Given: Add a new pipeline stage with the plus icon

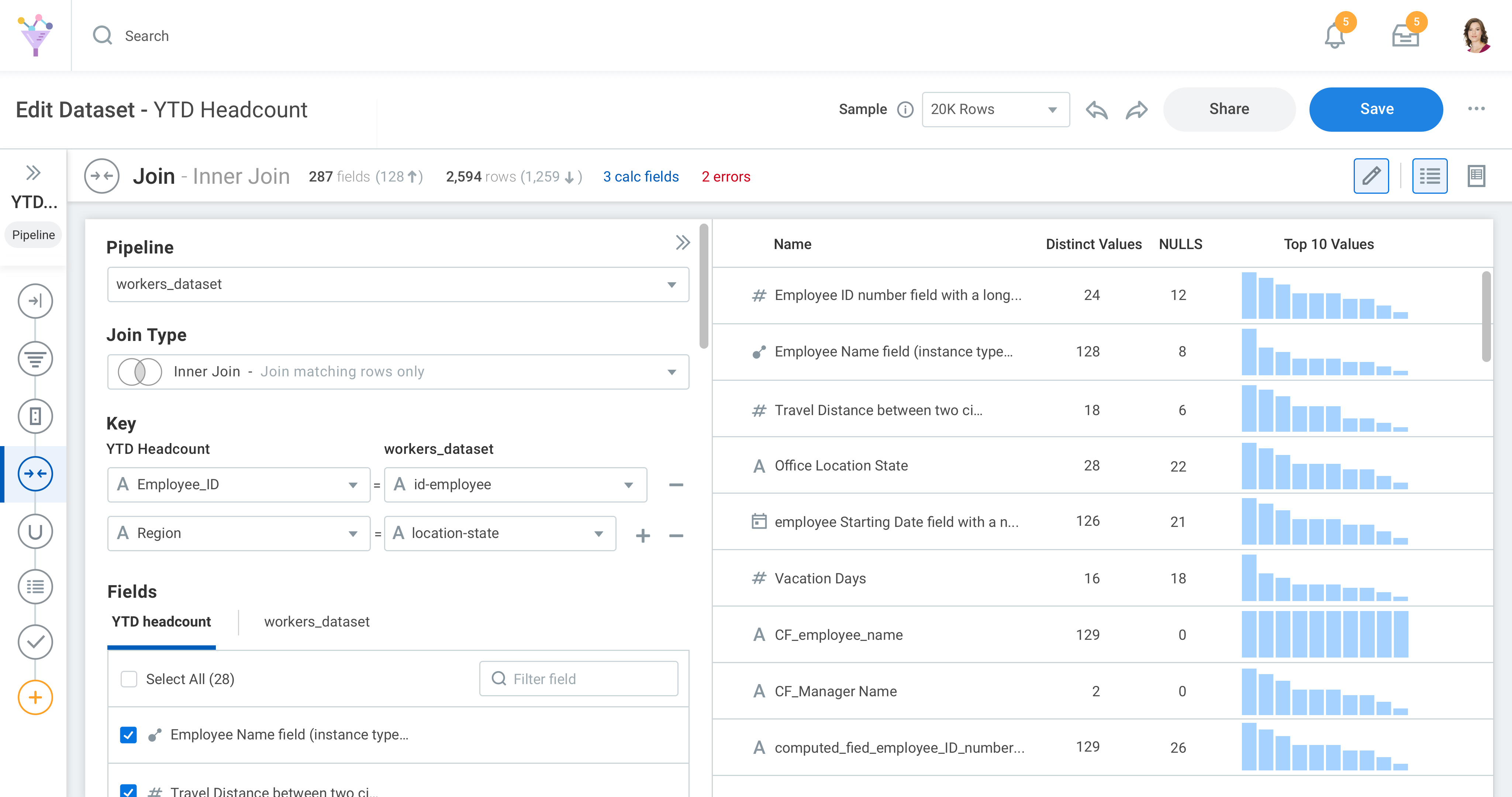Looking at the screenshot, I should (35, 697).
